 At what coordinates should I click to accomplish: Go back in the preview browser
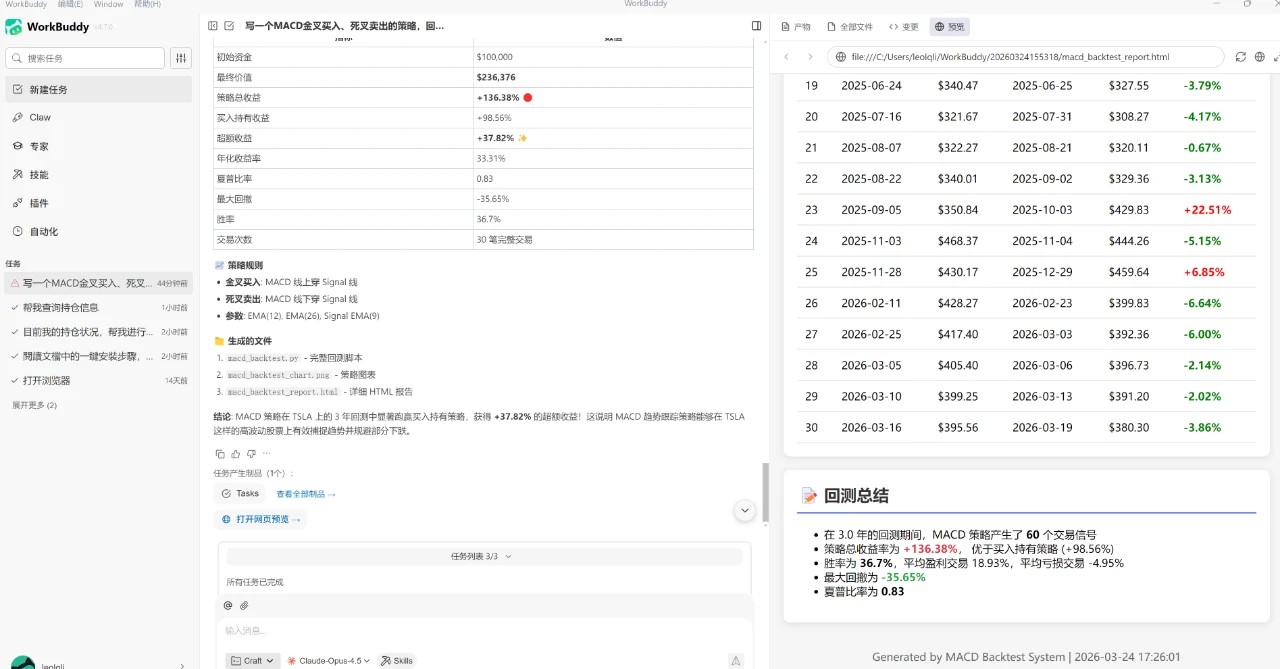787,57
